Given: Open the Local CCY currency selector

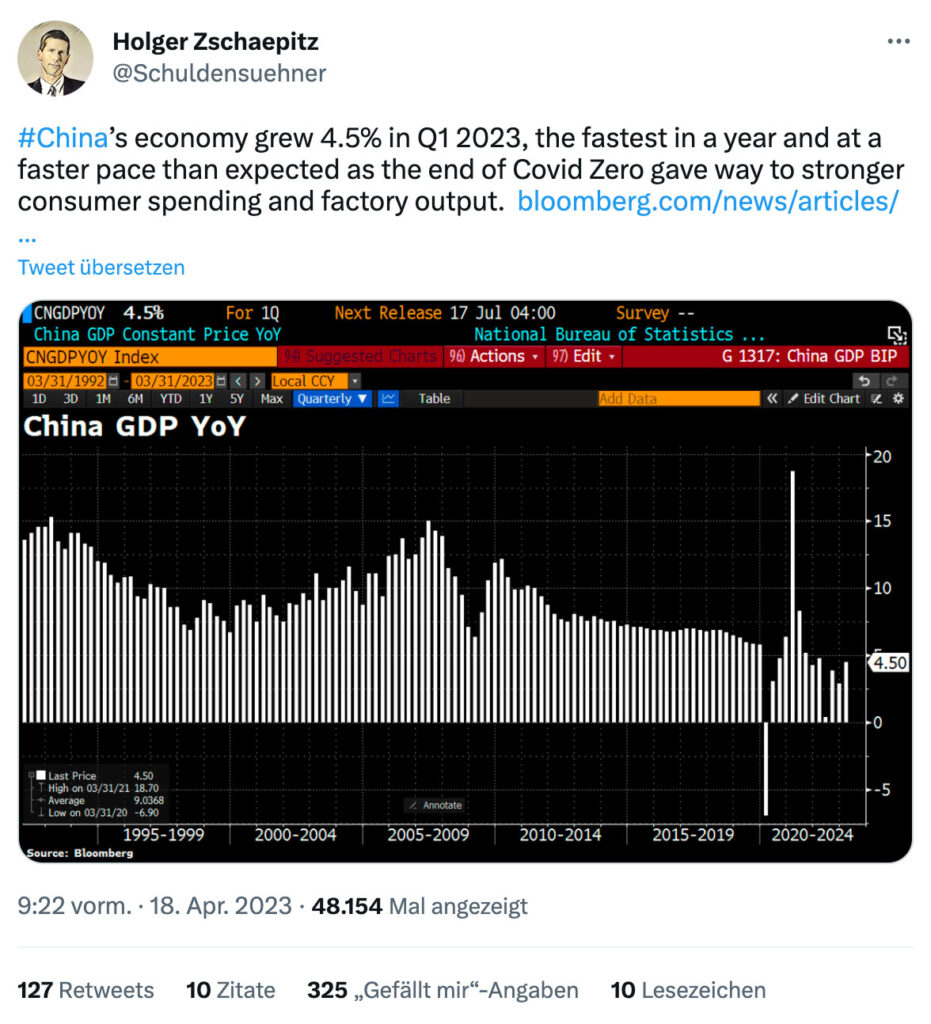Looking at the screenshot, I should tap(316, 381).
